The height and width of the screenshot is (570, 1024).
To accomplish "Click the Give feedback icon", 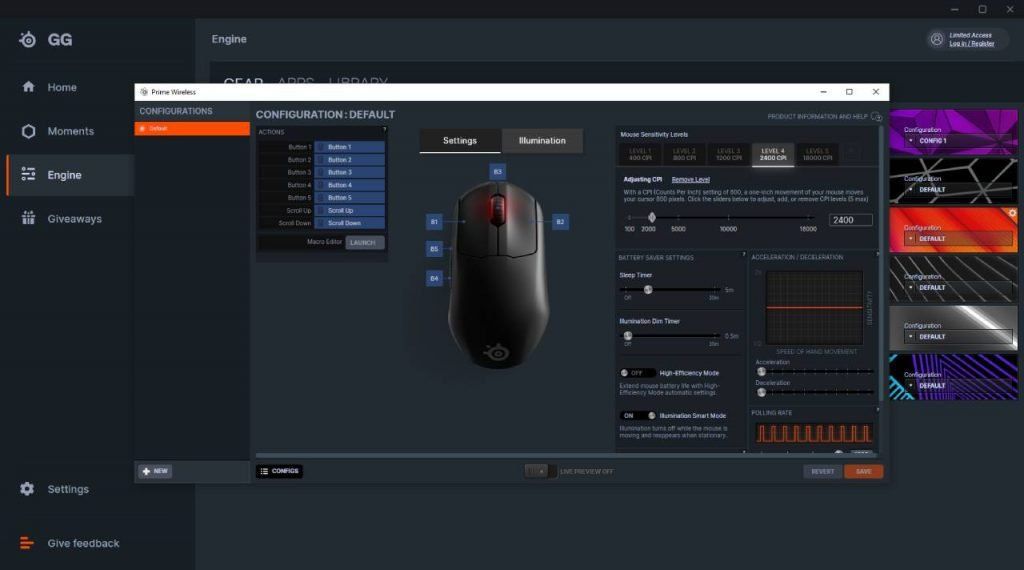I will (27, 543).
